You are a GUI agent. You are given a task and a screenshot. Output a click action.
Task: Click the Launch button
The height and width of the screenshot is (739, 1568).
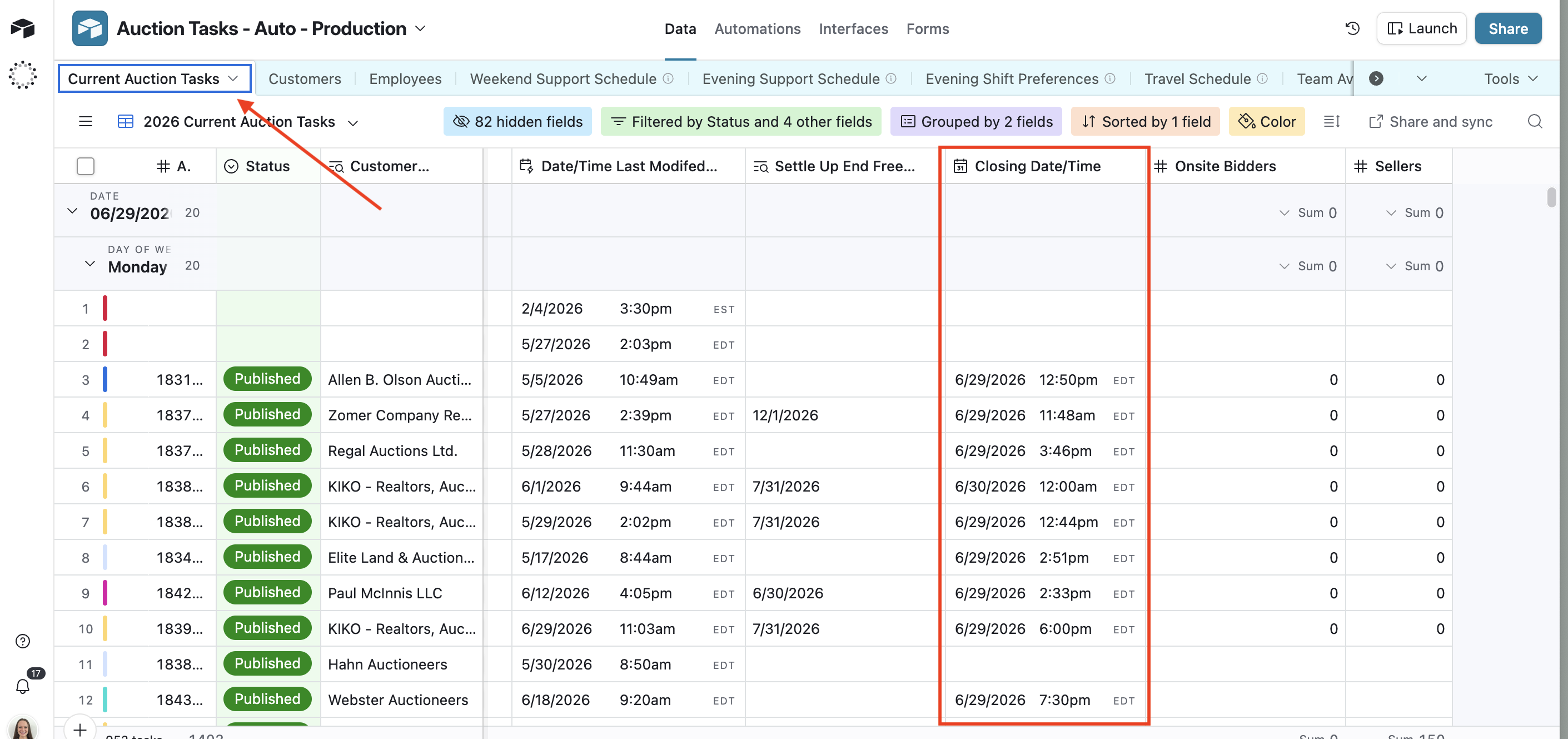click(1421, 28)
